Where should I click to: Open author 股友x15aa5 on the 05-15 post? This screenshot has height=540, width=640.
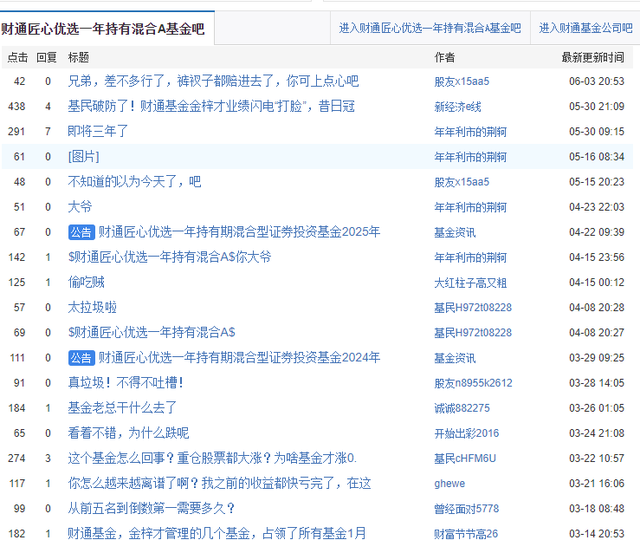(462, 182)
